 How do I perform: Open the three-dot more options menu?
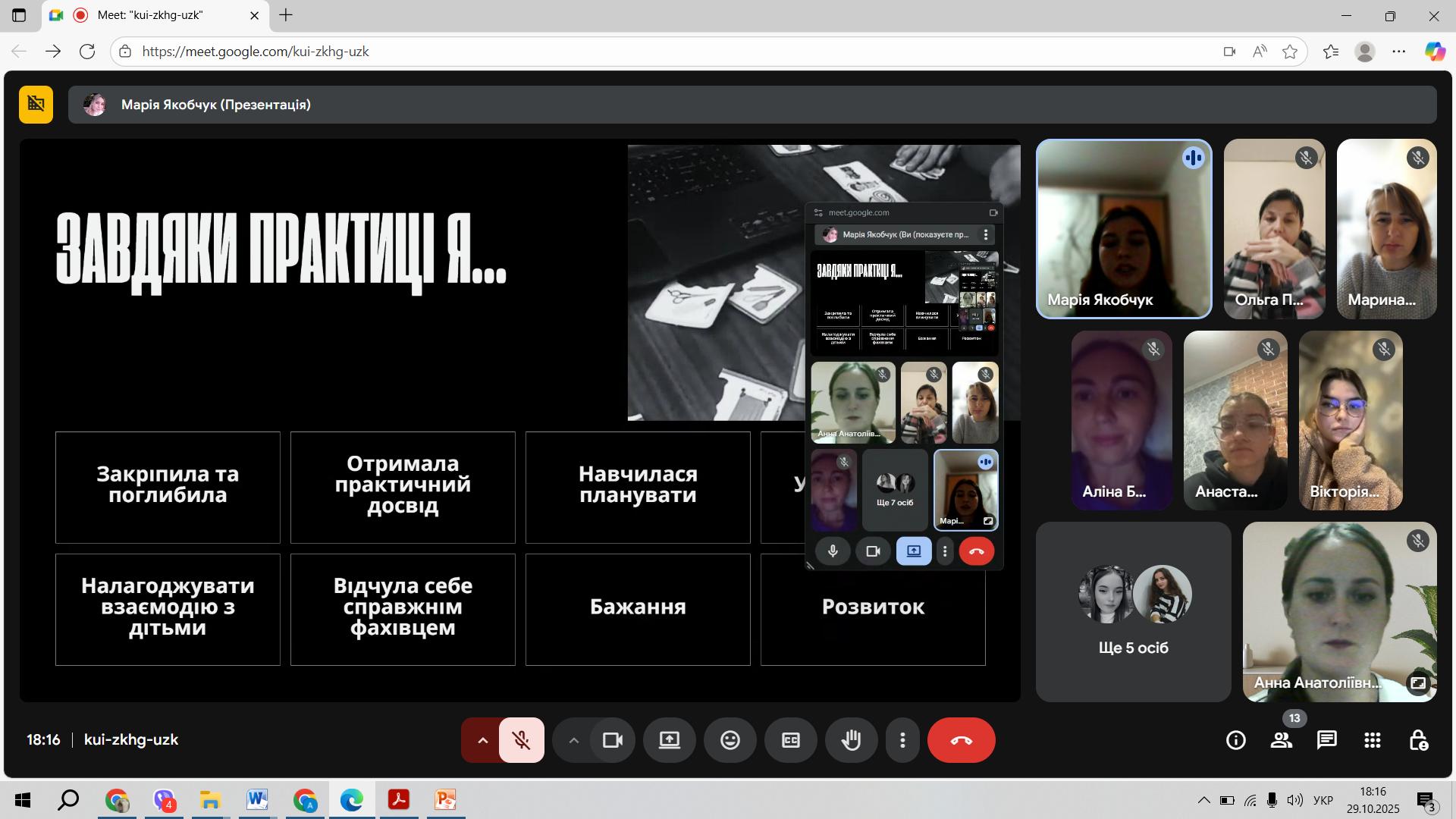click(902, 740)
